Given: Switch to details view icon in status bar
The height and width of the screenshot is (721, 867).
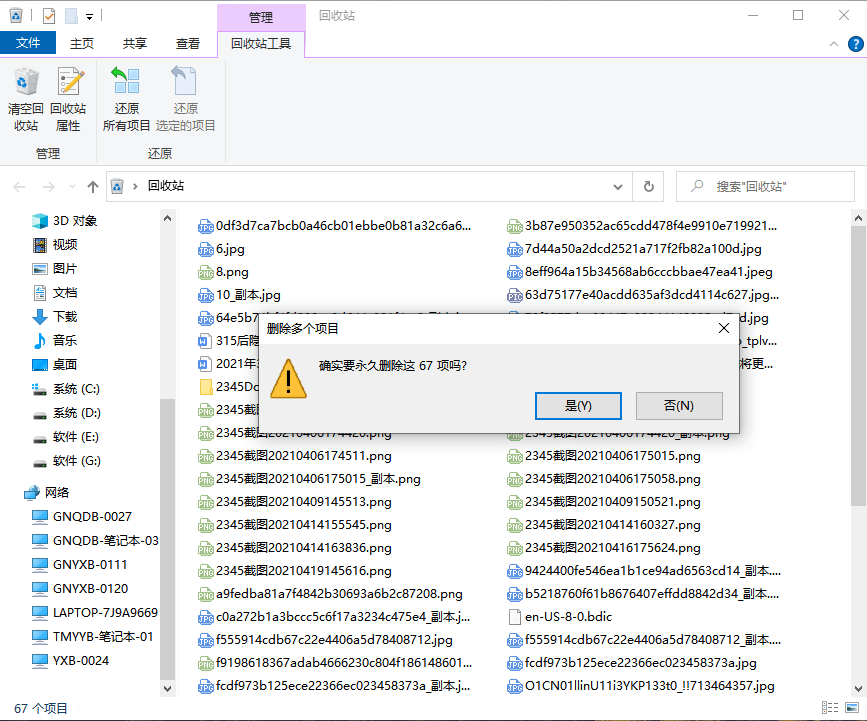Looking at the screenshot, I should [x=829, y=707].
